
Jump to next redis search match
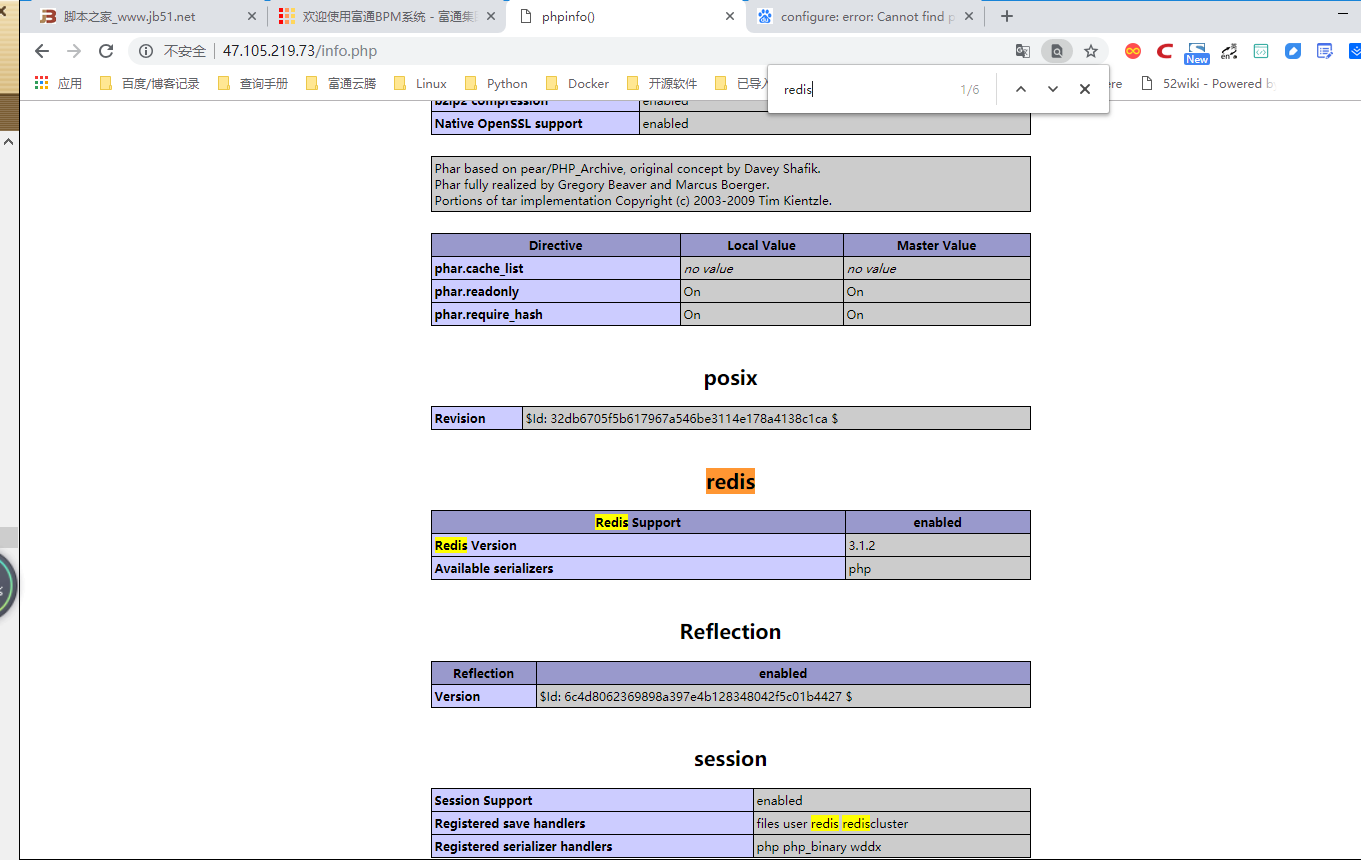tap(1053, 89)
